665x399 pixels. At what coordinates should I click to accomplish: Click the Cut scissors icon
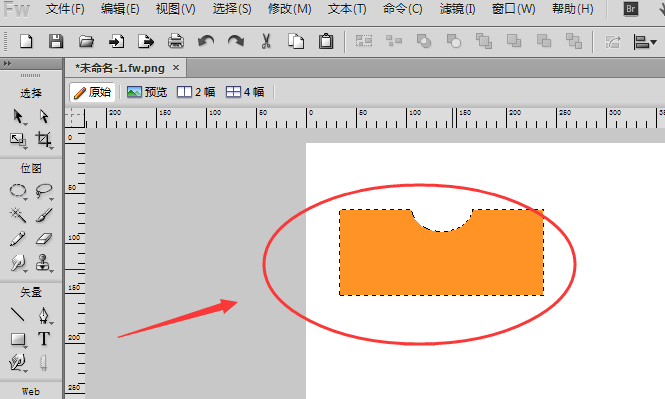pos(266,42)
